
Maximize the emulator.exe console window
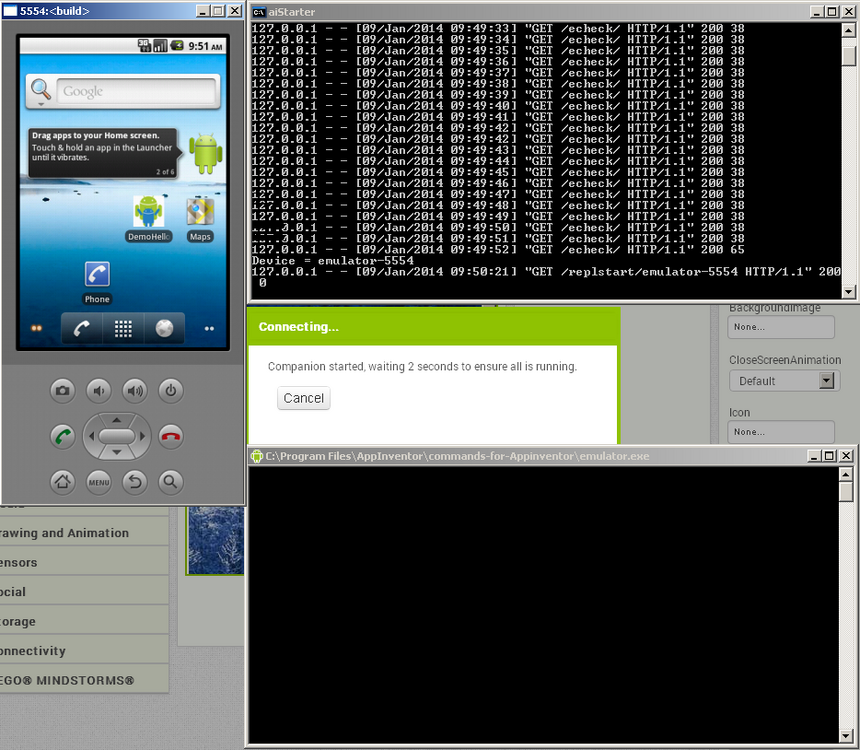click(x=829, y=455)
